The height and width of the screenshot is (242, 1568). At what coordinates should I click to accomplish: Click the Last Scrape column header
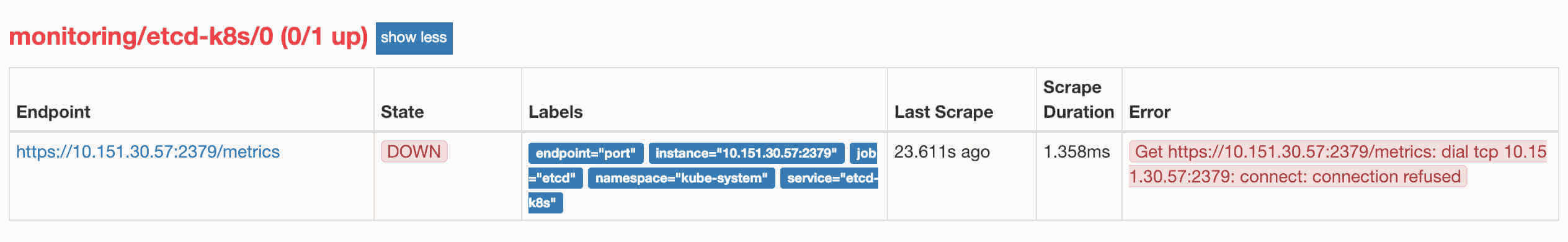(943, 112)
